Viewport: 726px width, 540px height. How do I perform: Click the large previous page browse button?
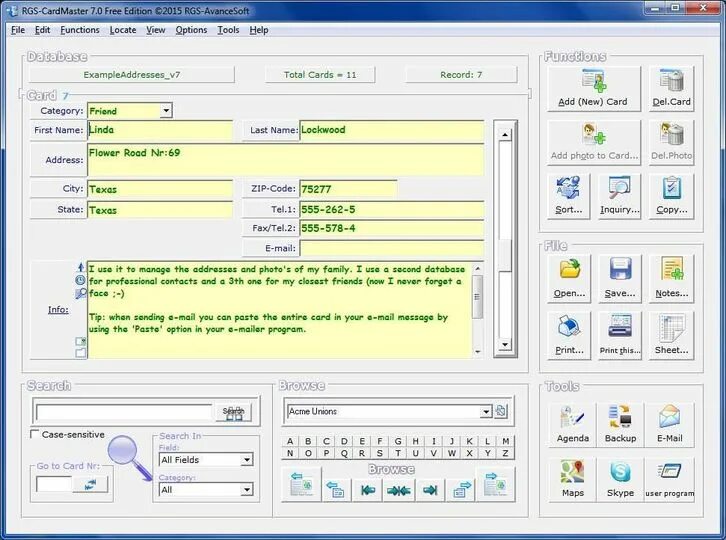tap(301, 484)
